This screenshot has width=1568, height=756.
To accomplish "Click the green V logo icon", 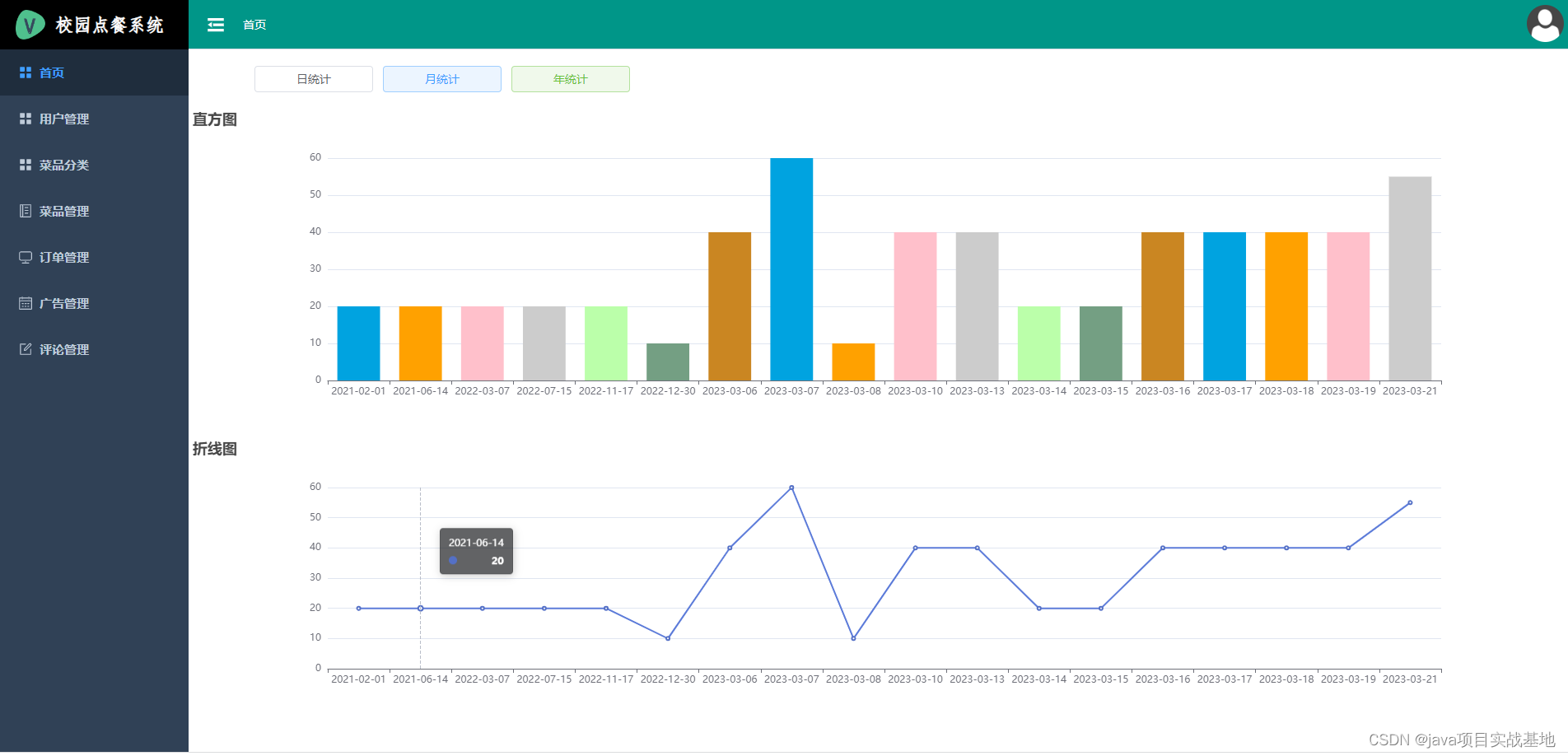I will (30, 25).
